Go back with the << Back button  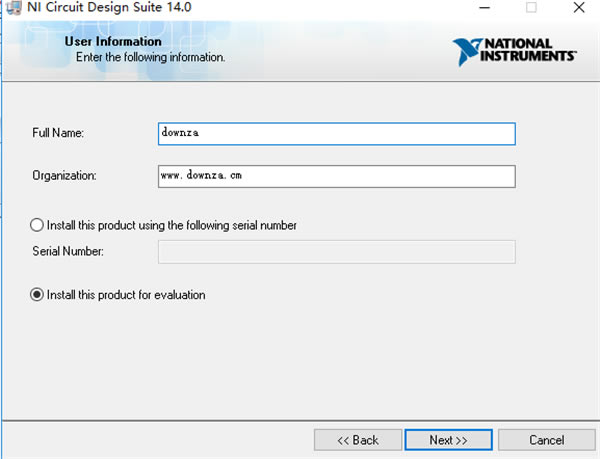pos(357,440)
